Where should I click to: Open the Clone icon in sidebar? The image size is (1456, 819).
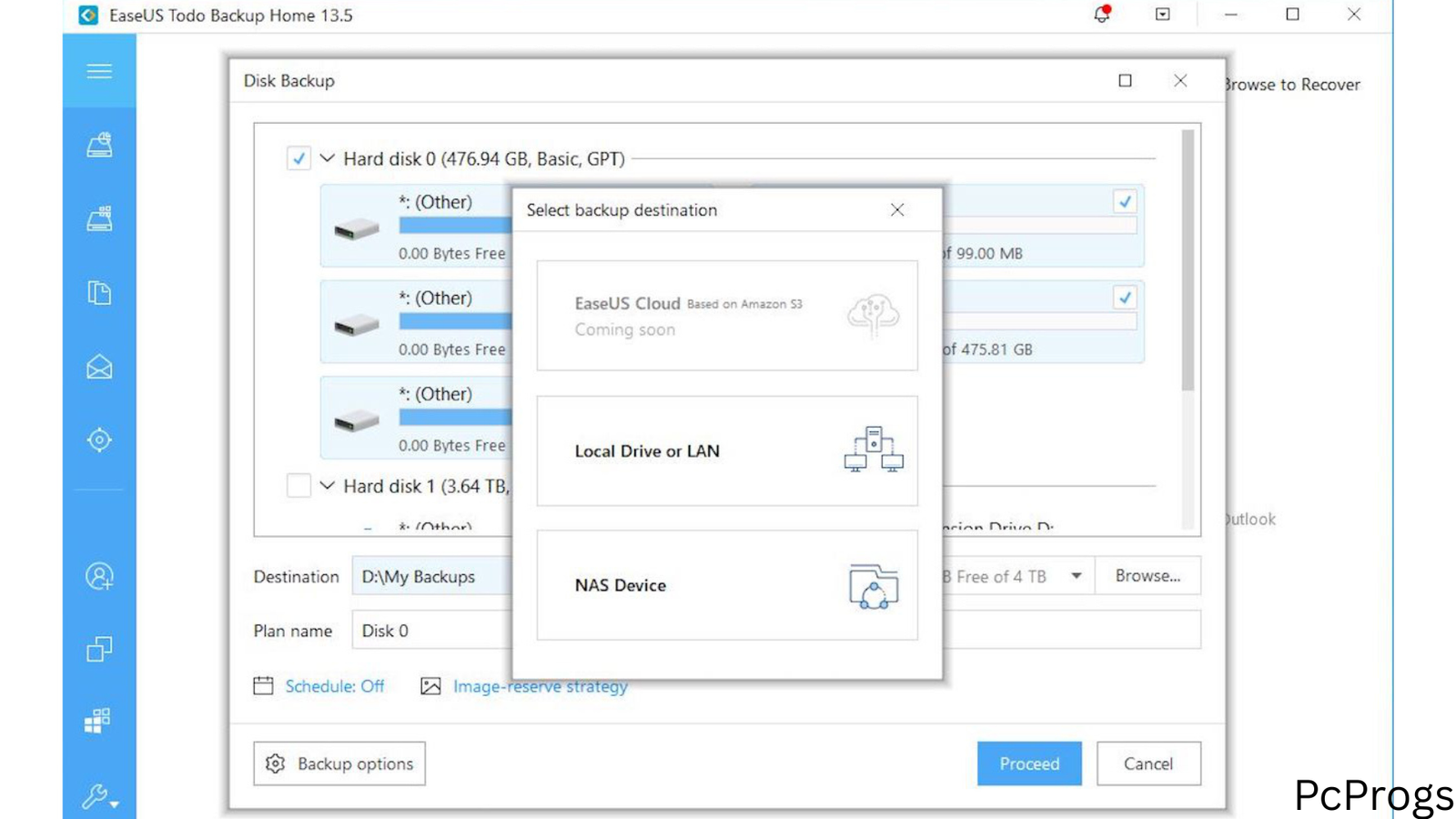point(99,649)
